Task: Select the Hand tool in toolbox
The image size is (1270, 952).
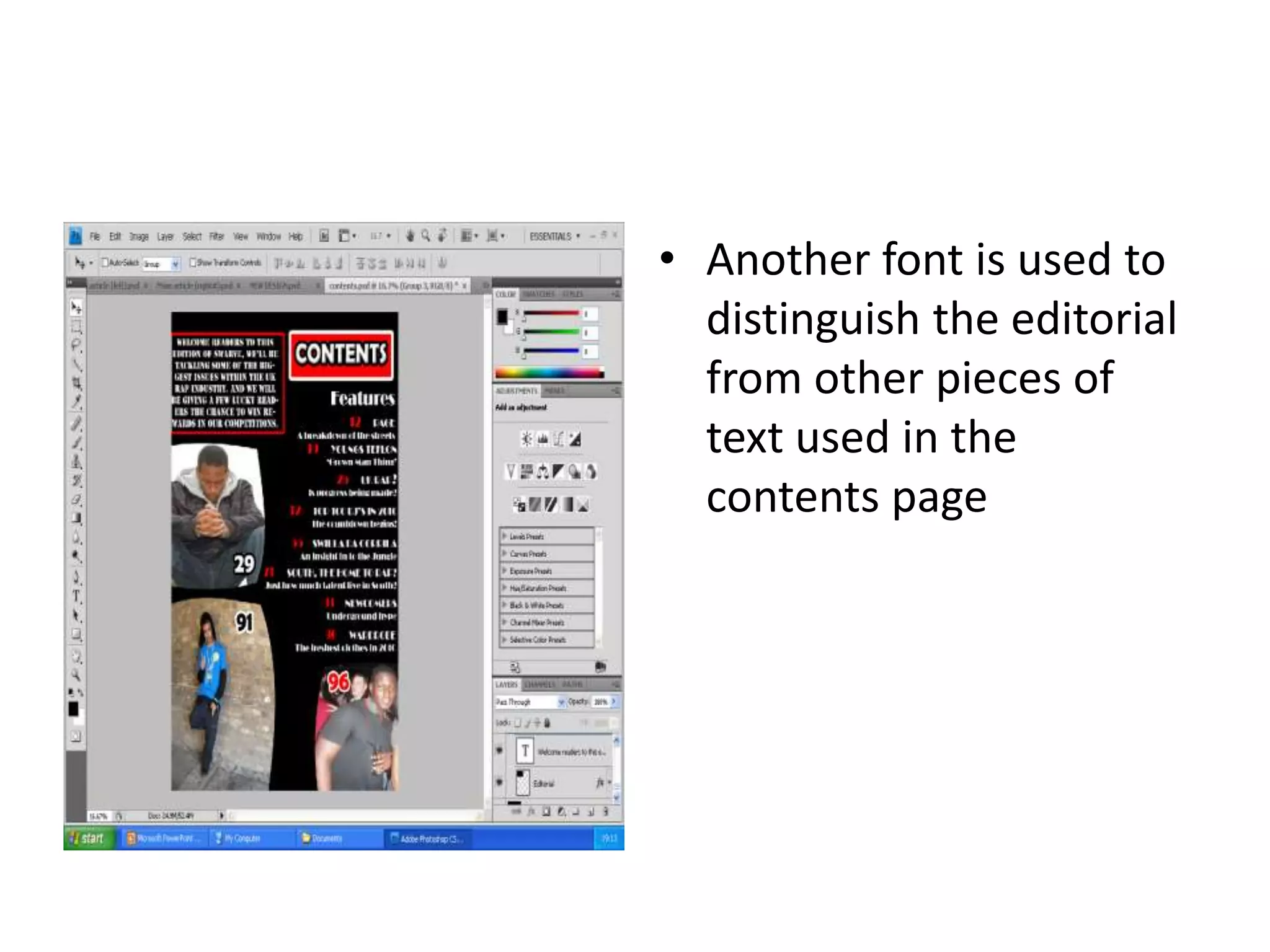Action: coord(76,656)
